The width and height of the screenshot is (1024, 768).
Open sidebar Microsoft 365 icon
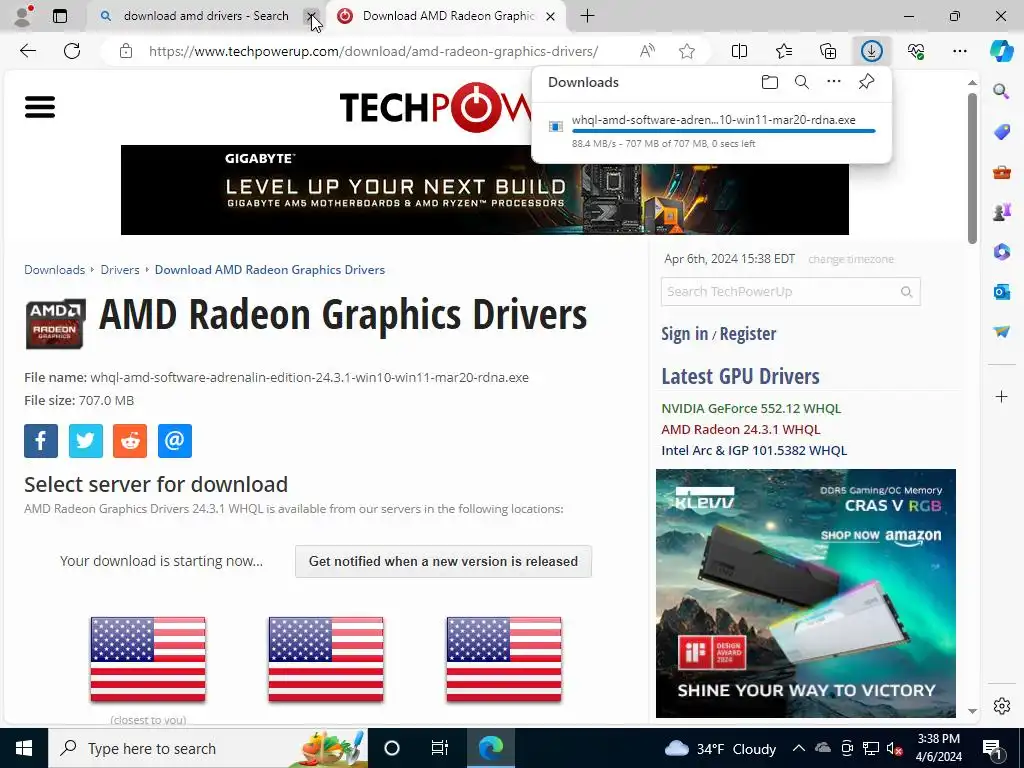click(1001, 251)
